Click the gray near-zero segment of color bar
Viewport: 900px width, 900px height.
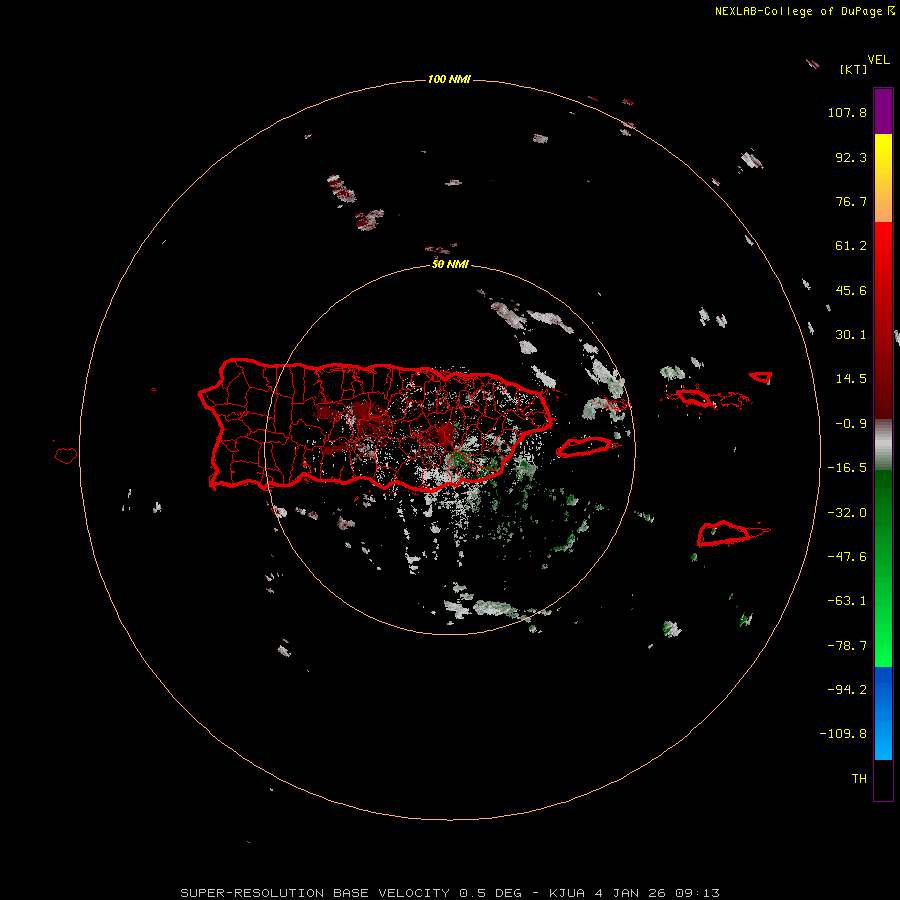click(883, 445)
